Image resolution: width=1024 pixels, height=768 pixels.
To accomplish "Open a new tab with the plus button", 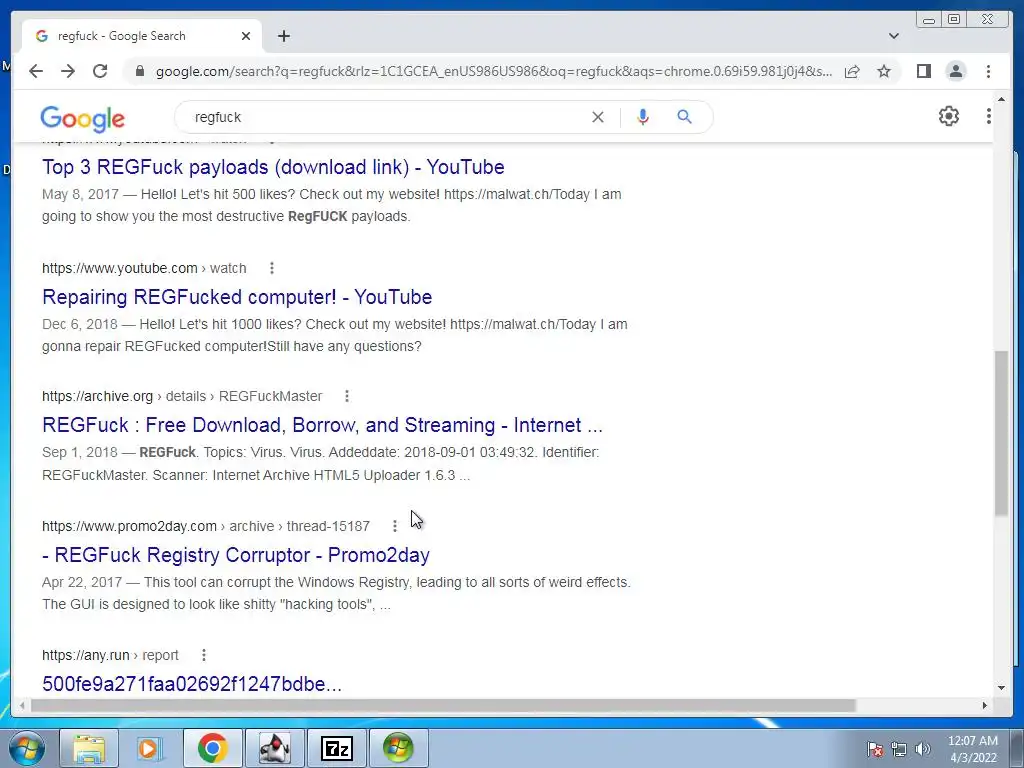I will (x=283, y=36).
